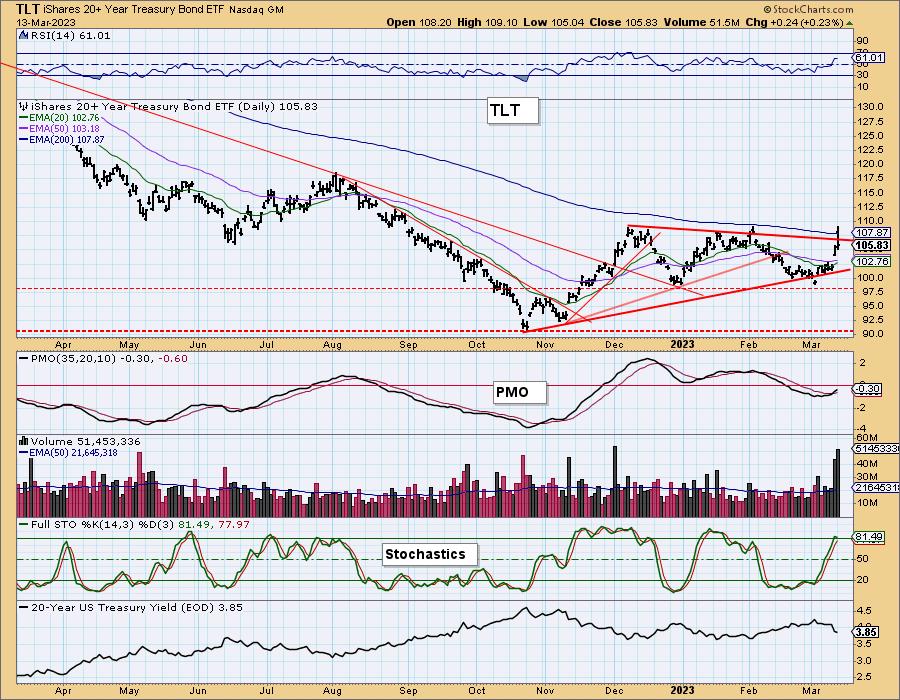This screenshot has height=700, width=900.
Task: Select the EMA(20) 102.76 legend entry
Action: click(x=60, y=118)
